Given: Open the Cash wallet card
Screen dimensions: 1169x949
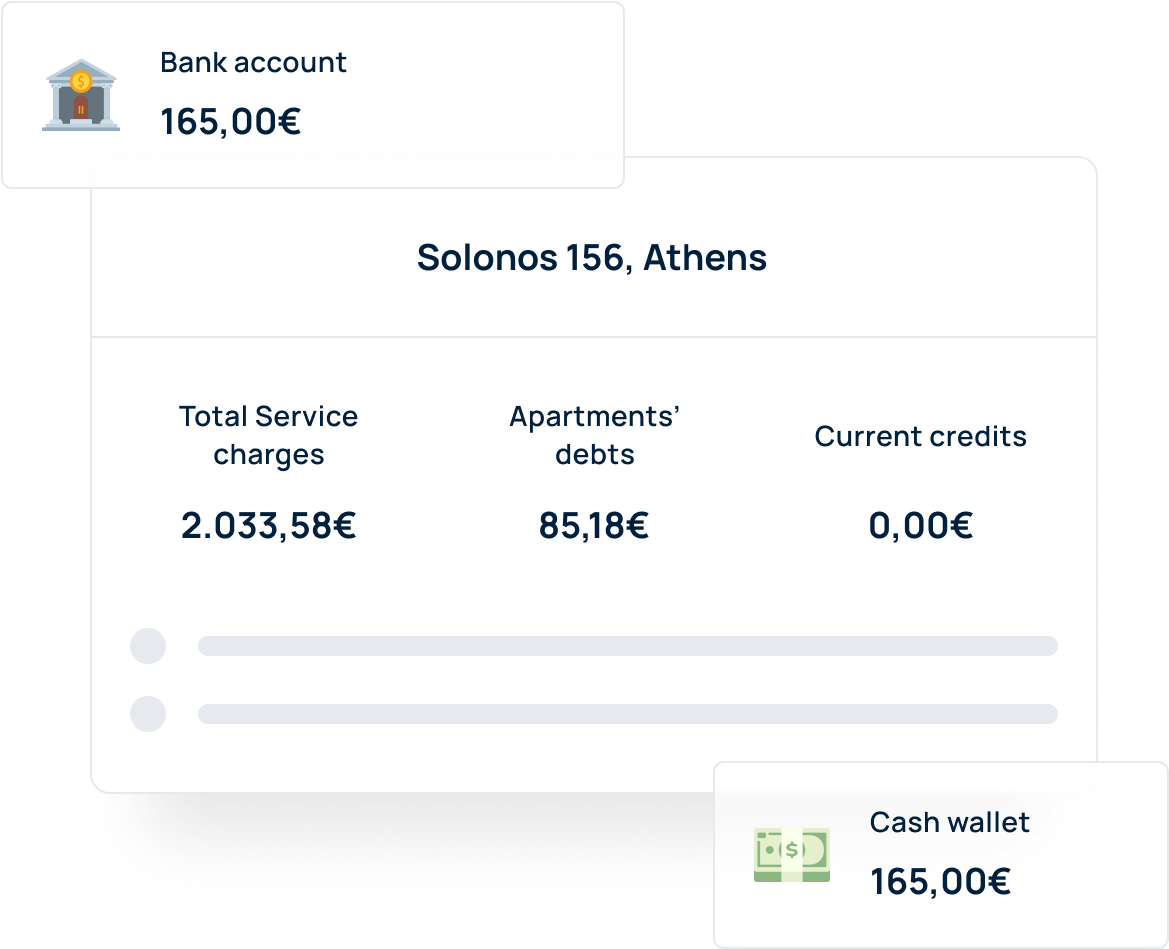Looking at the screenshot, I should (x=941, y=854).
